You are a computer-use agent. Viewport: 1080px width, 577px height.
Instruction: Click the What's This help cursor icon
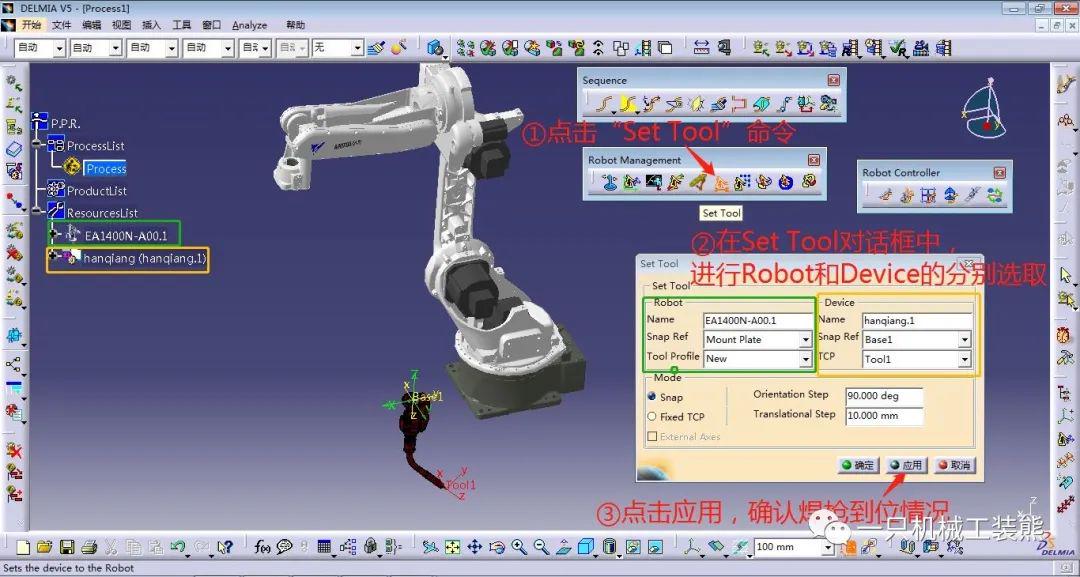[224, 547]
